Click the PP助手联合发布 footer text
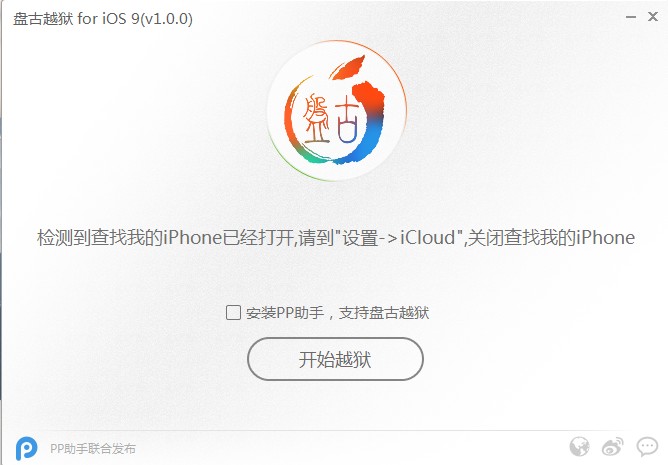 click(93, 449)
